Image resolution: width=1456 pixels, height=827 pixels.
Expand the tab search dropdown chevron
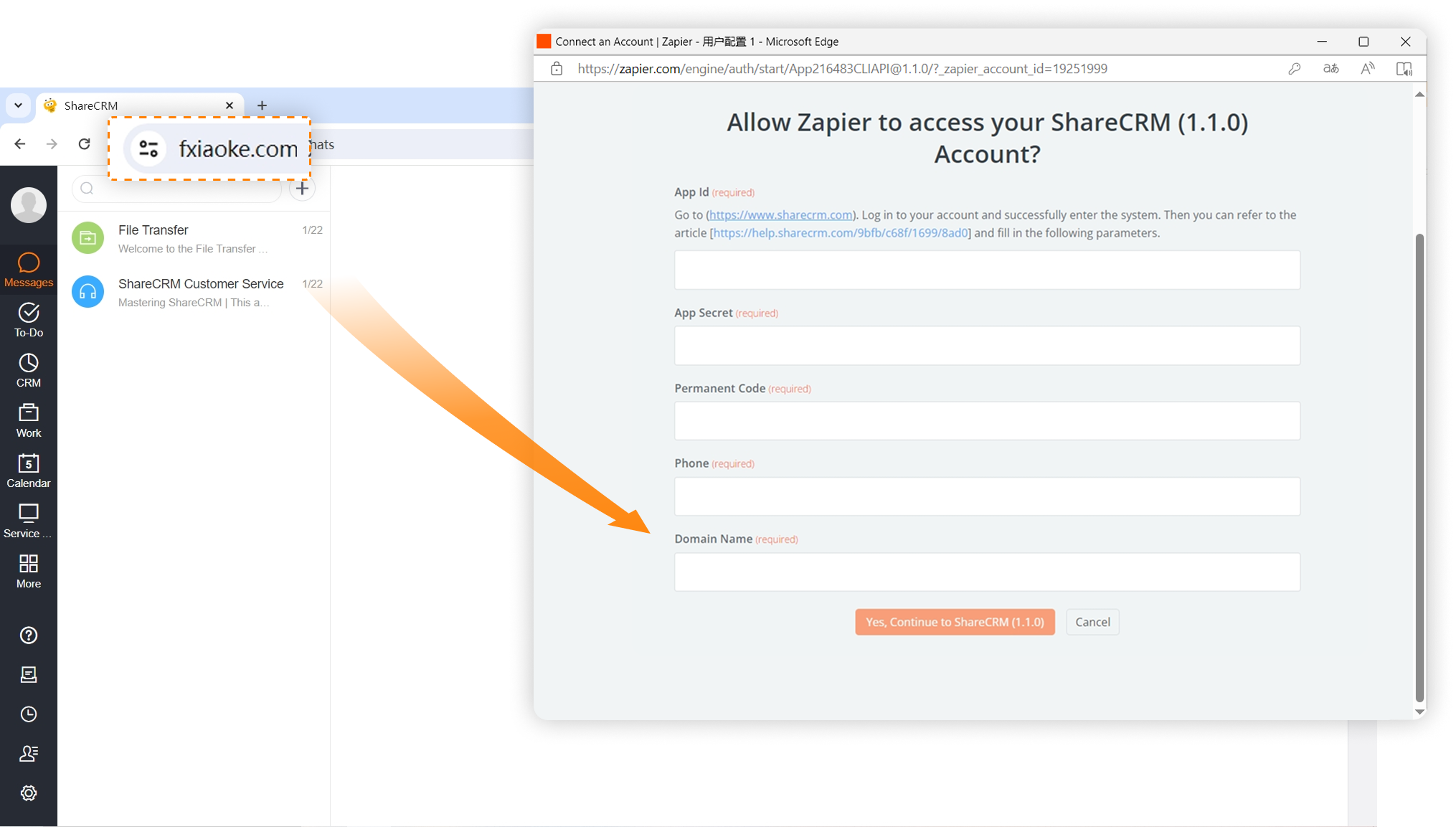coord(18,105)
